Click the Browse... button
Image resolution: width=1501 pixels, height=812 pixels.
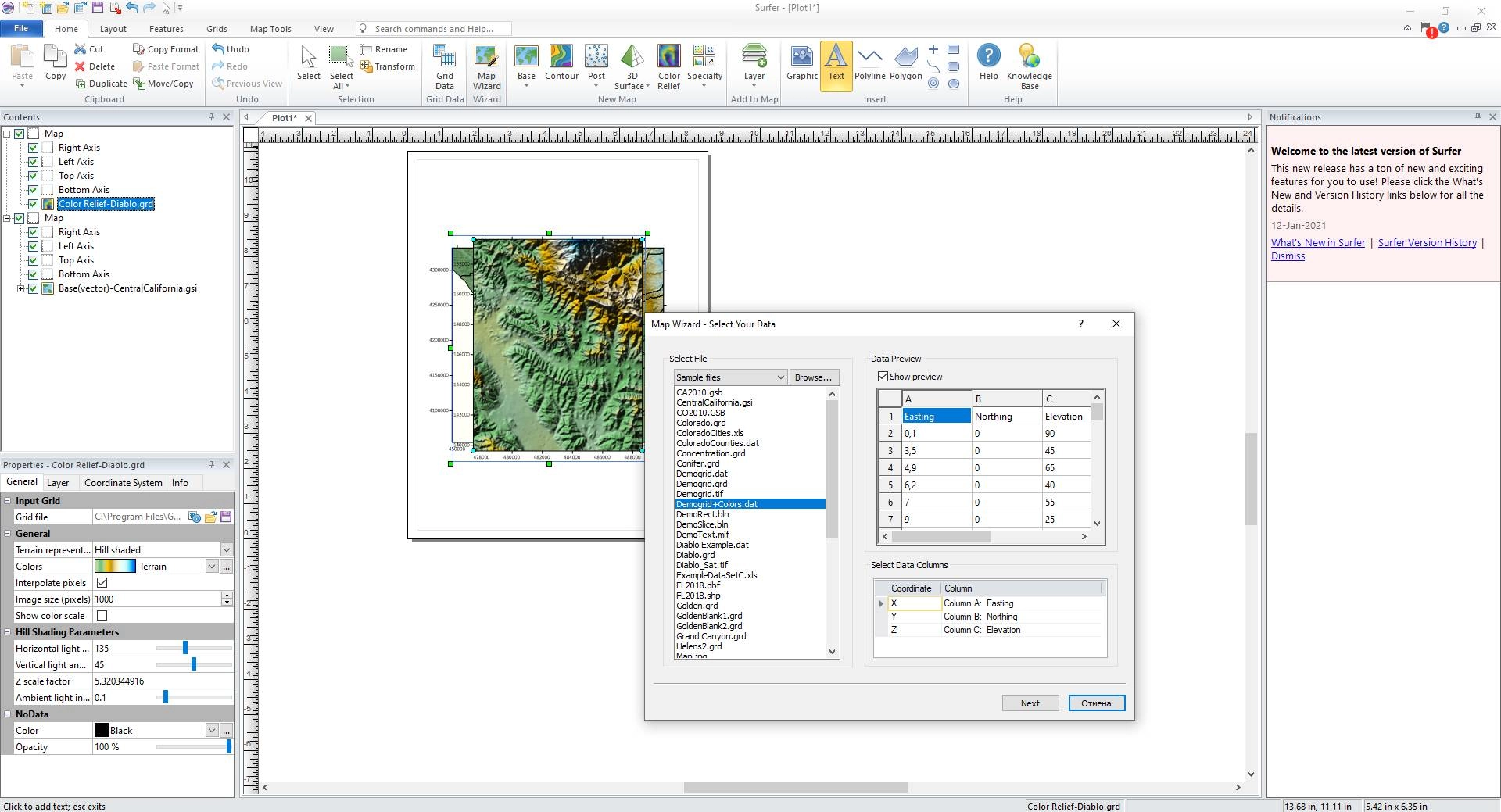pyautogui.click(x=813, y=377)
